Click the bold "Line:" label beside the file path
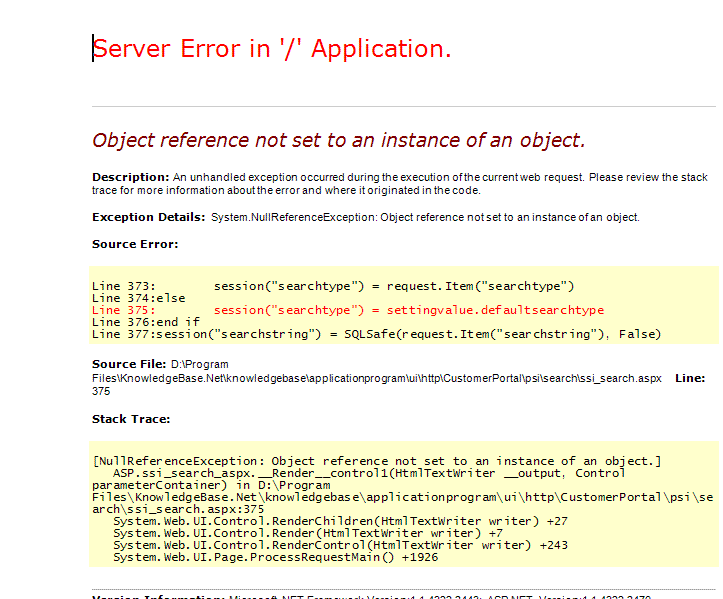Viewport: 723px width, 599px height. coord(690,378)
